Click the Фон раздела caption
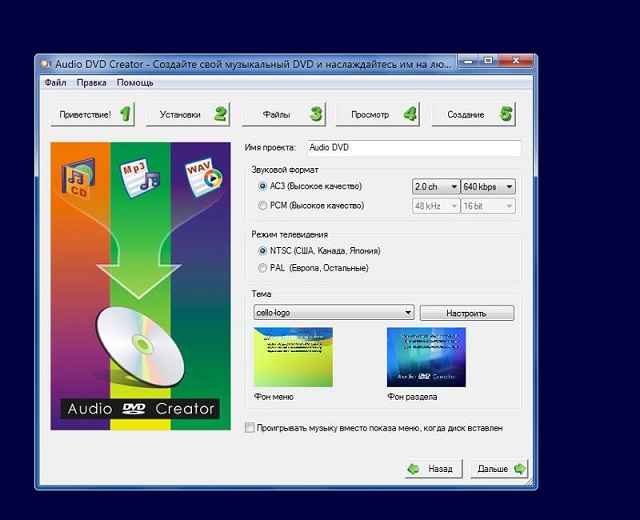Image resolution: width=640 pixels, height=520 pixels. click(x=412, y=397)
